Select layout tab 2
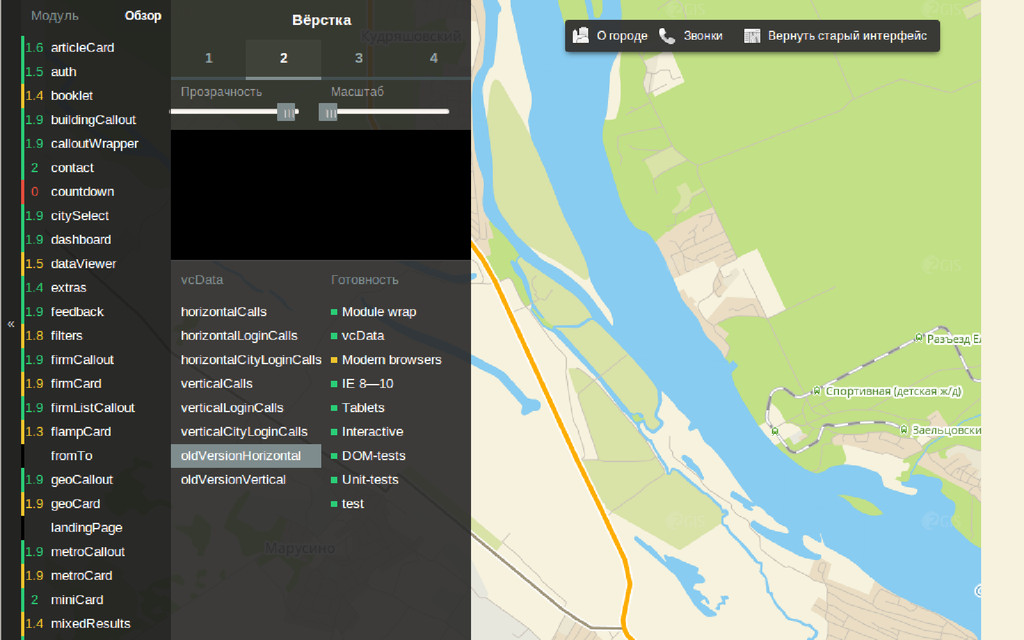This screenshot has height=640, width=1024. point(283,58)
